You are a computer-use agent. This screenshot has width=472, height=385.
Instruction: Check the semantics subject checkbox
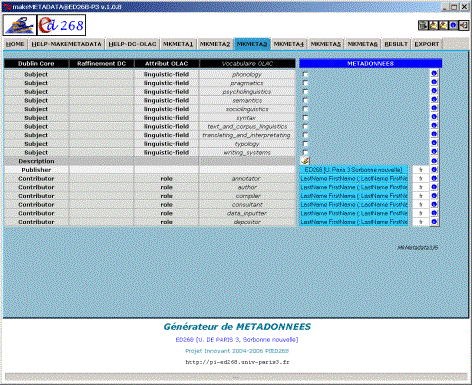coord(305,100)
